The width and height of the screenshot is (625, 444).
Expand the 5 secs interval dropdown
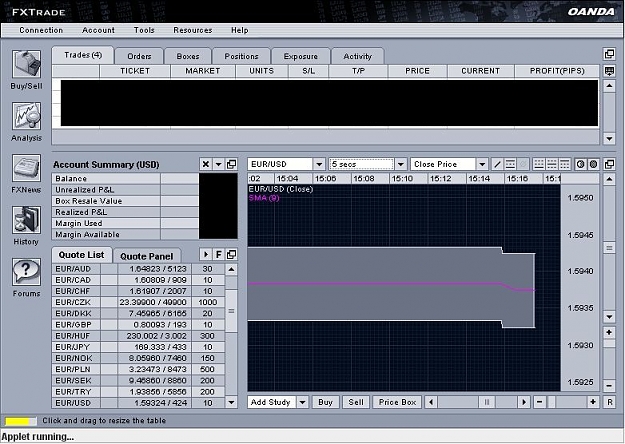click(401, 164)
